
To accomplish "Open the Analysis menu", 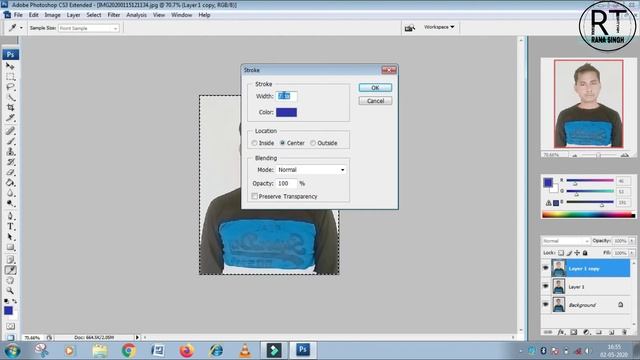I will pyautogui.click(x=136, y=15).
